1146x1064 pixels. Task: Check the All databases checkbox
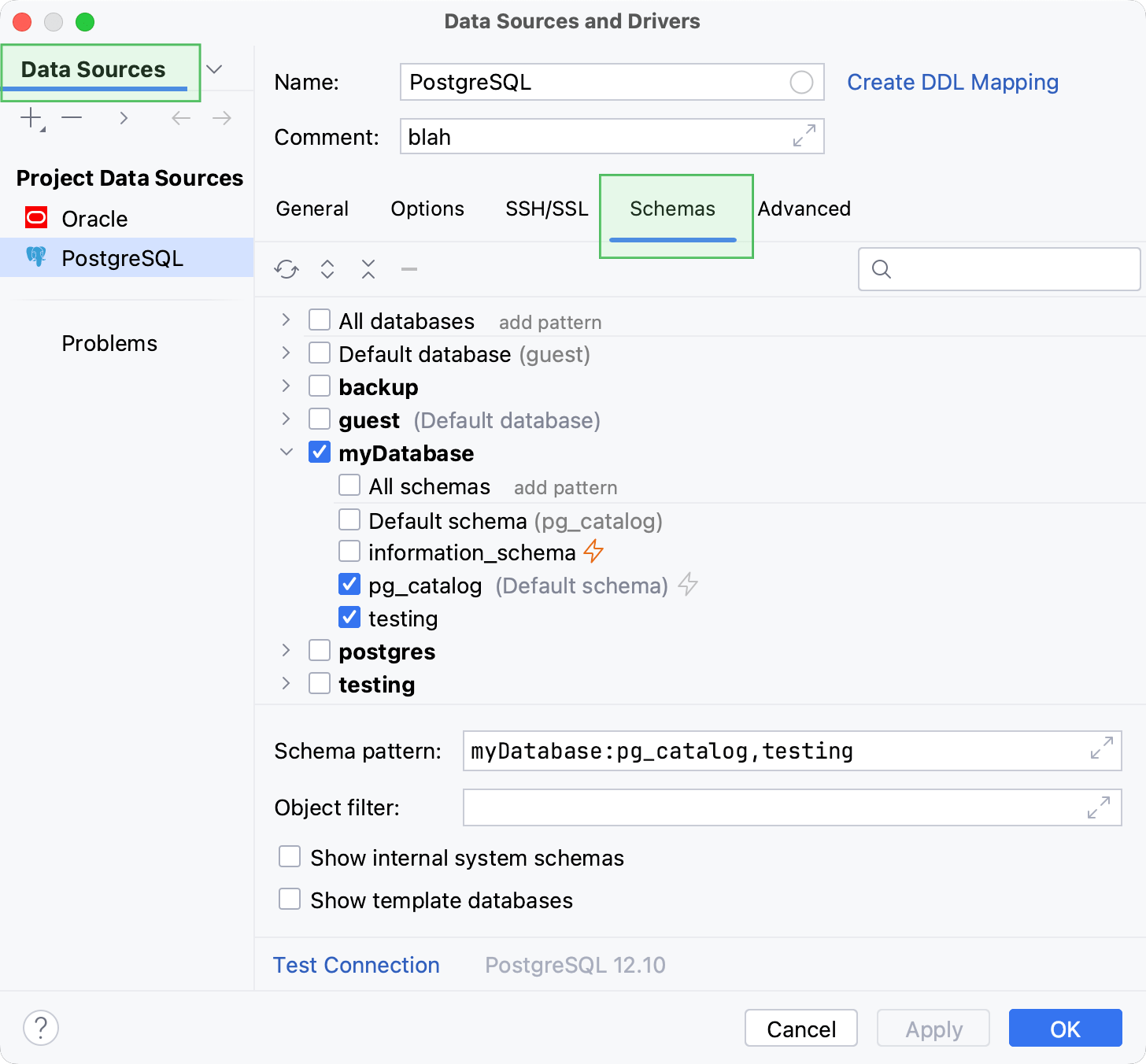click(x=319, y=320)
